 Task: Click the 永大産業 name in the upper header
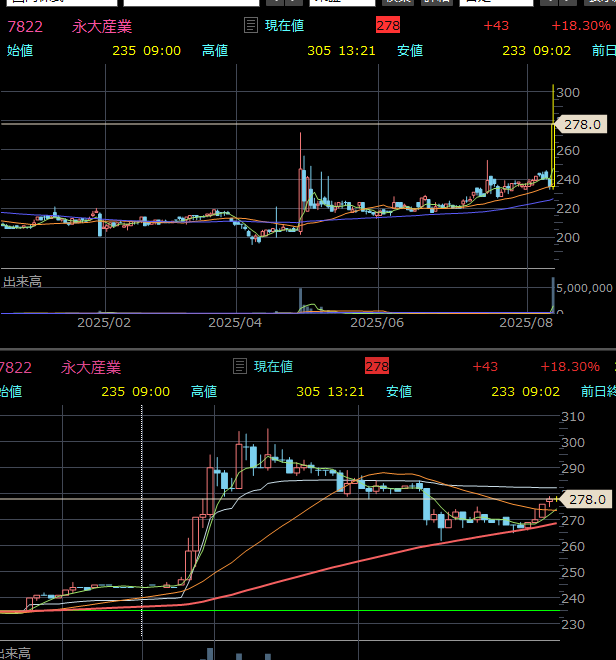tap(102, 27)
